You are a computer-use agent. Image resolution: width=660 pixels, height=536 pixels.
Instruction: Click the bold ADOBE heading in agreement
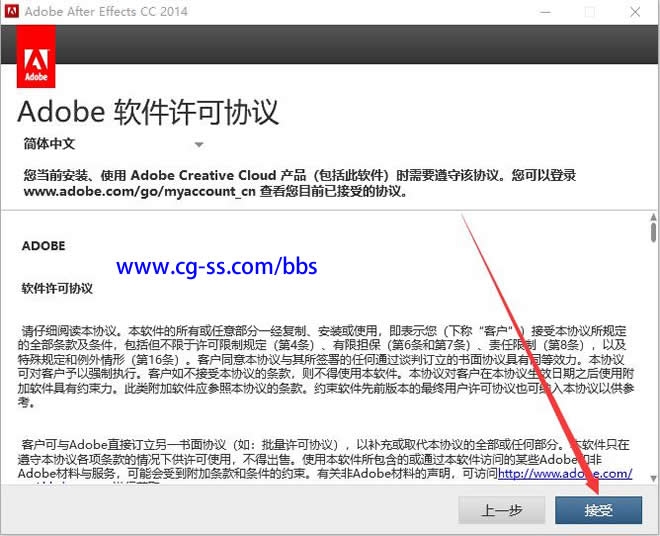click(43, 246)
